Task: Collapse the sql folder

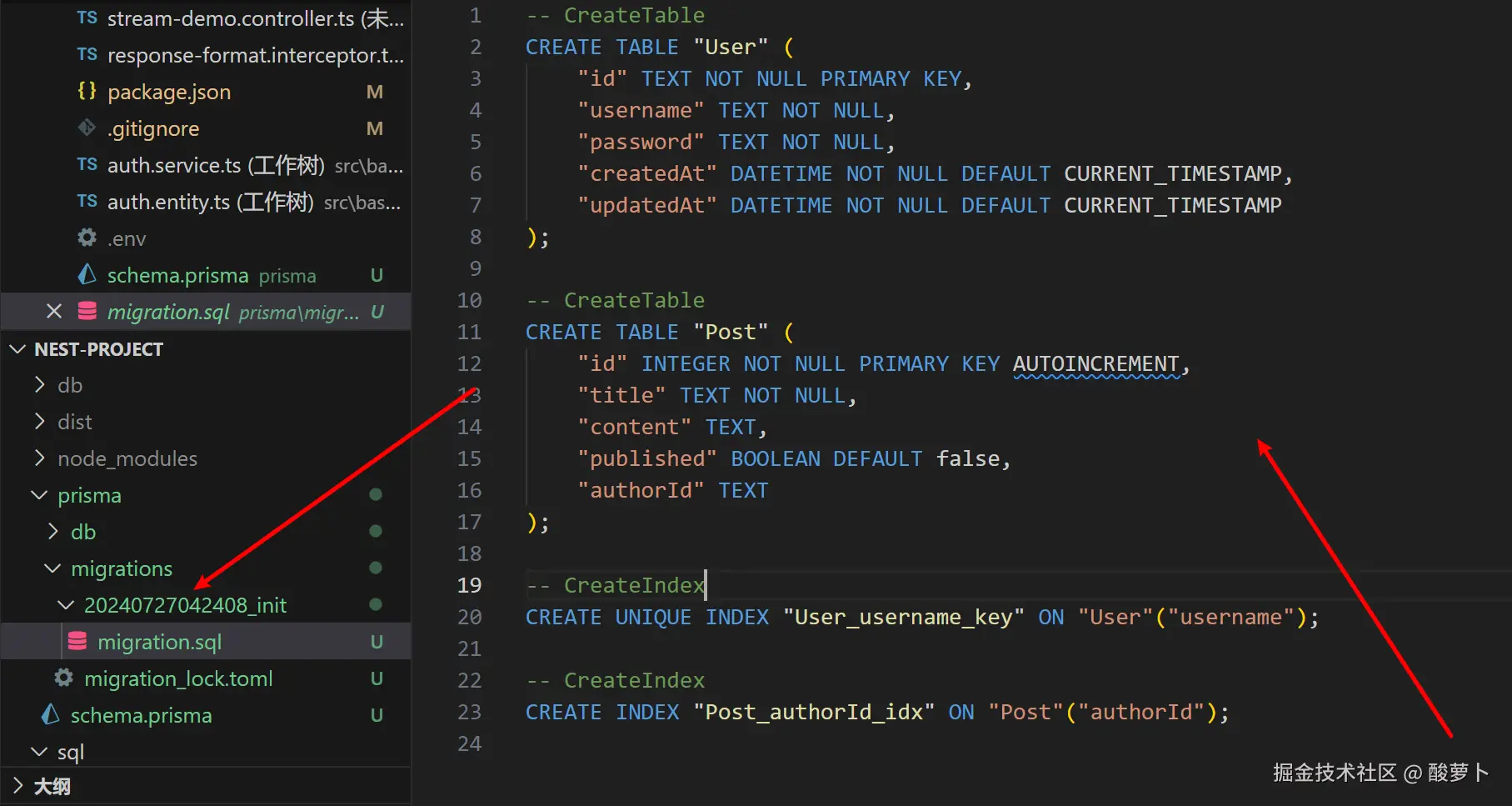Action: 39,751
